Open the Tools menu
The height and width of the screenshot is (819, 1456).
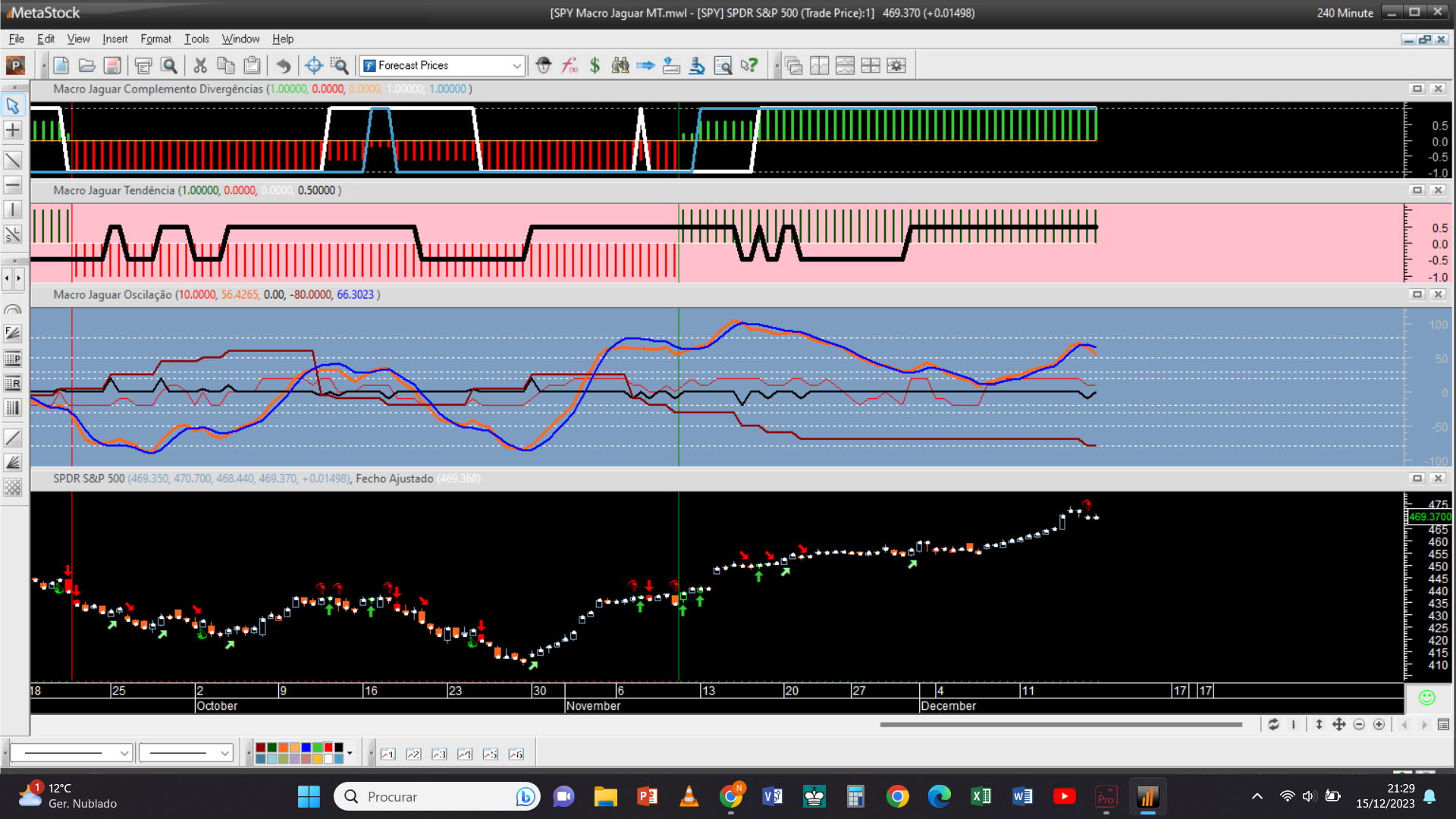[196, 39]
